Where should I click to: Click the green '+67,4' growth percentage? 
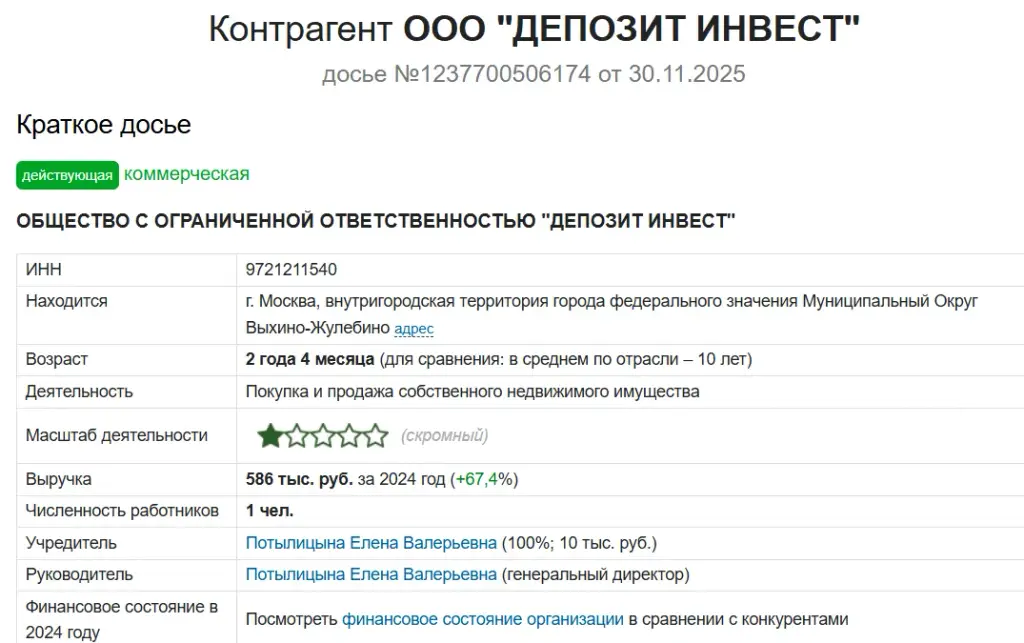coord(477,479)
